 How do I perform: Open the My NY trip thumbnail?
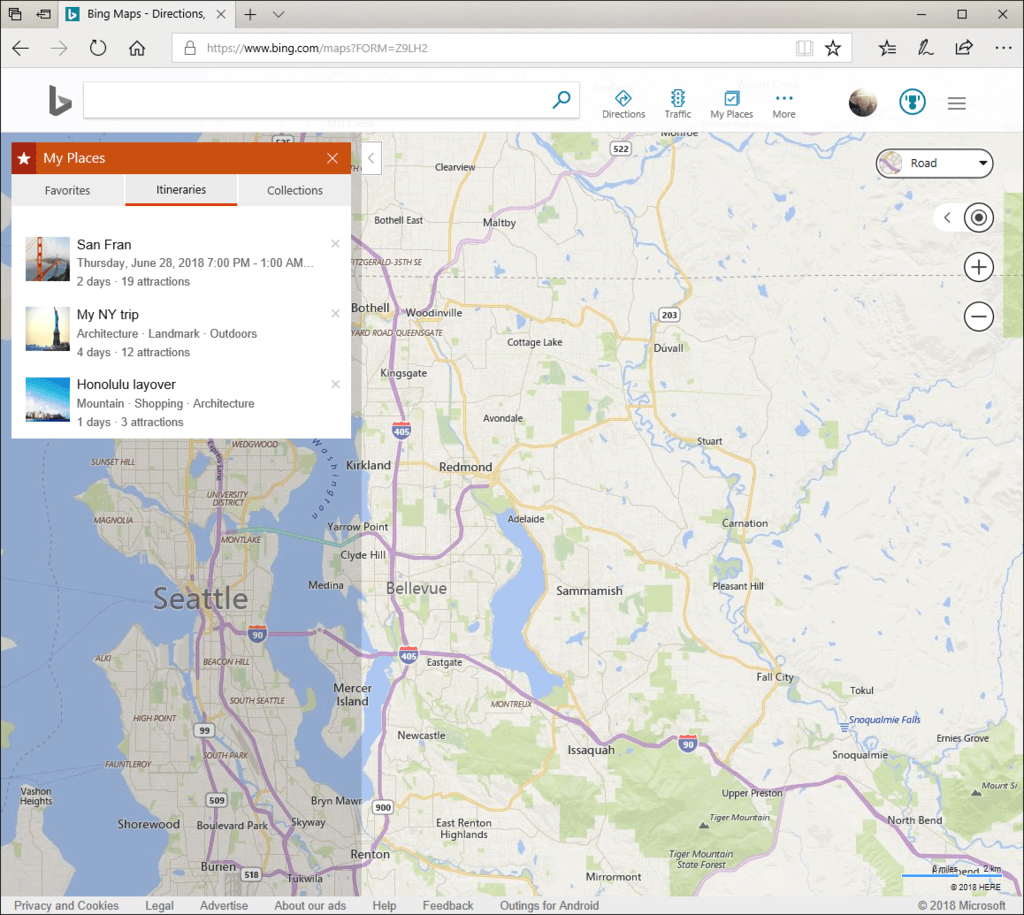tap(48, 329)
